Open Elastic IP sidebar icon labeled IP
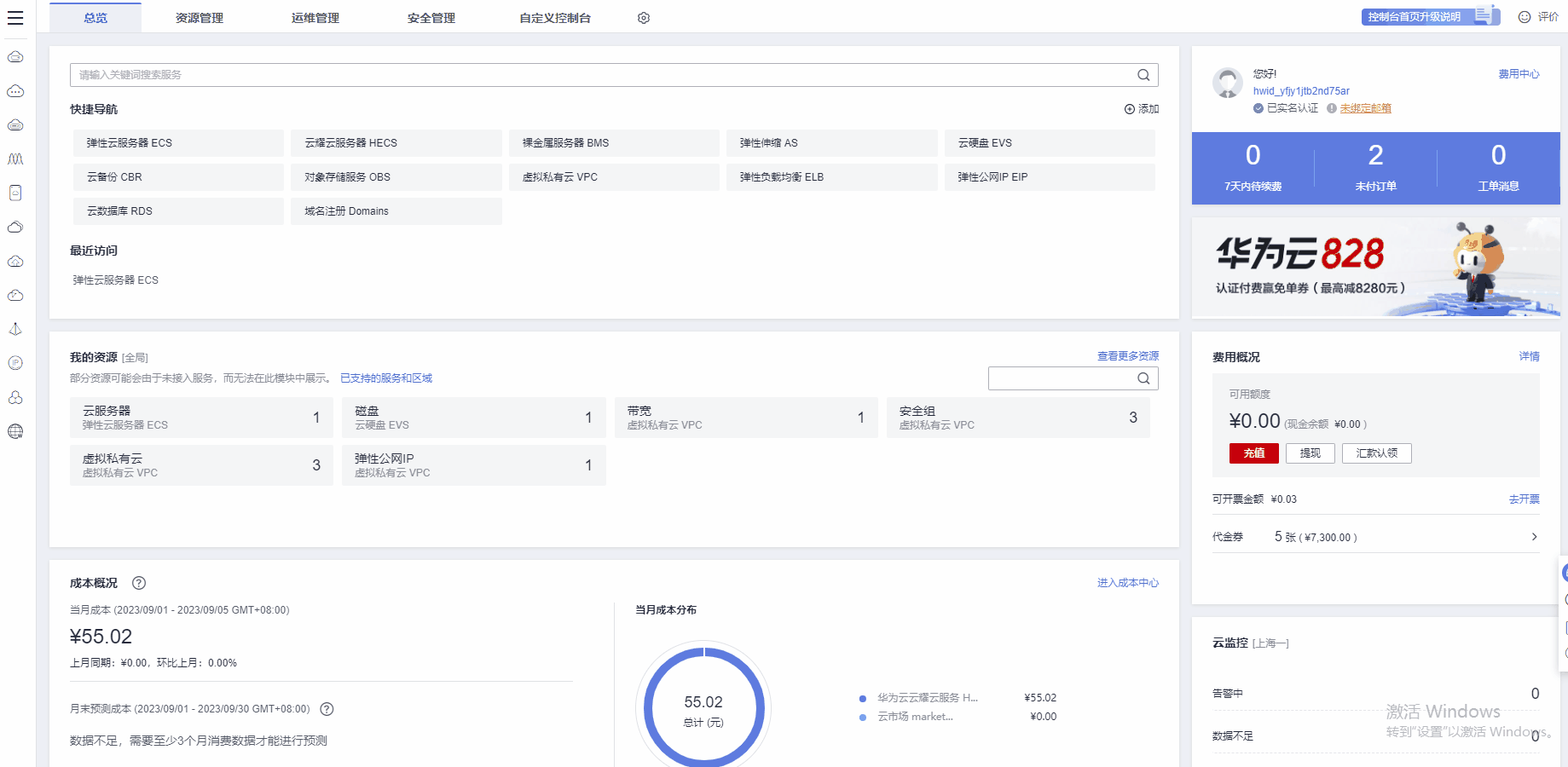 coord(15,363)
